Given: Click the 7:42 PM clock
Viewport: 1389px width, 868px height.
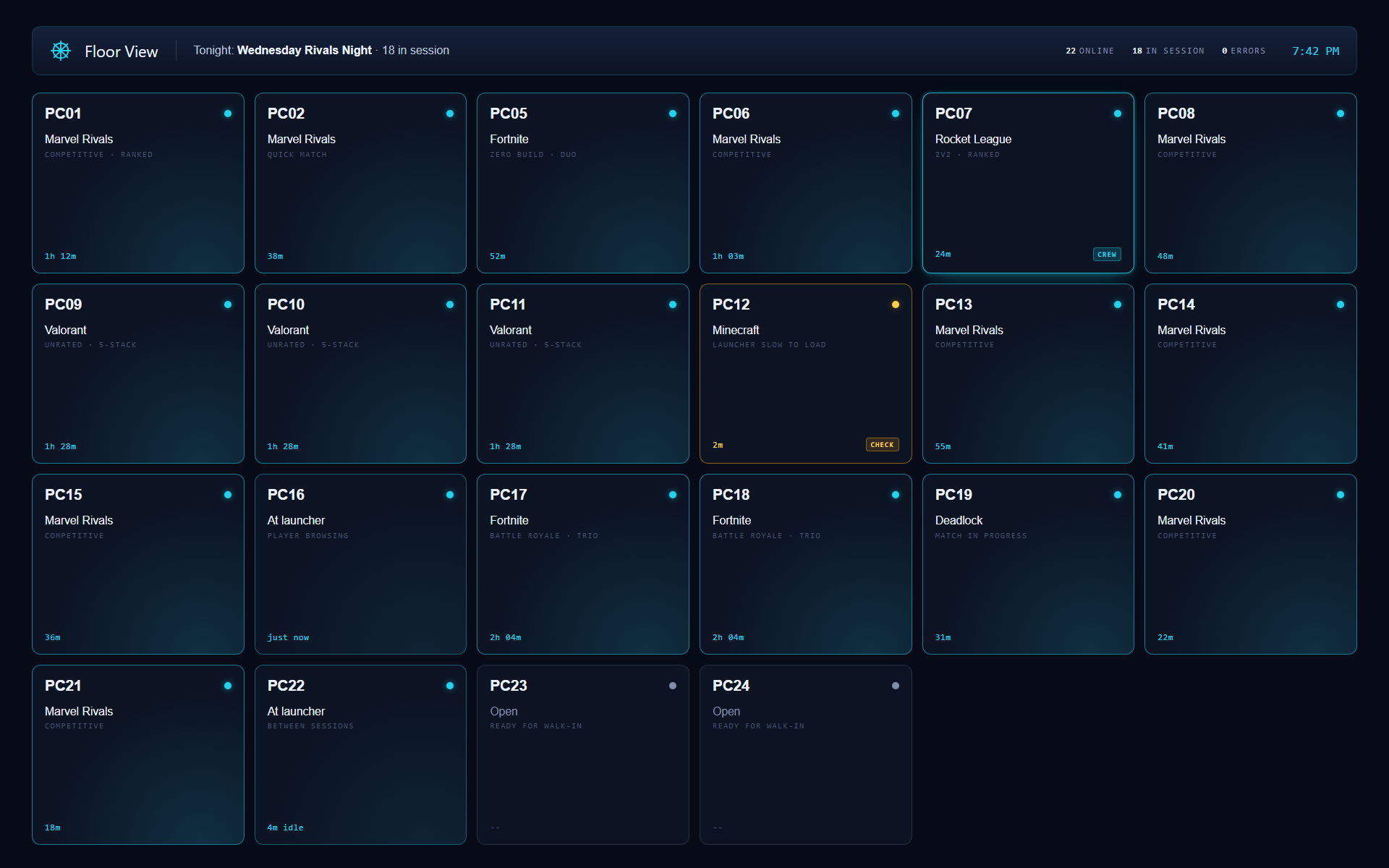Looking at the screenshot, I should pos(1316,51).
